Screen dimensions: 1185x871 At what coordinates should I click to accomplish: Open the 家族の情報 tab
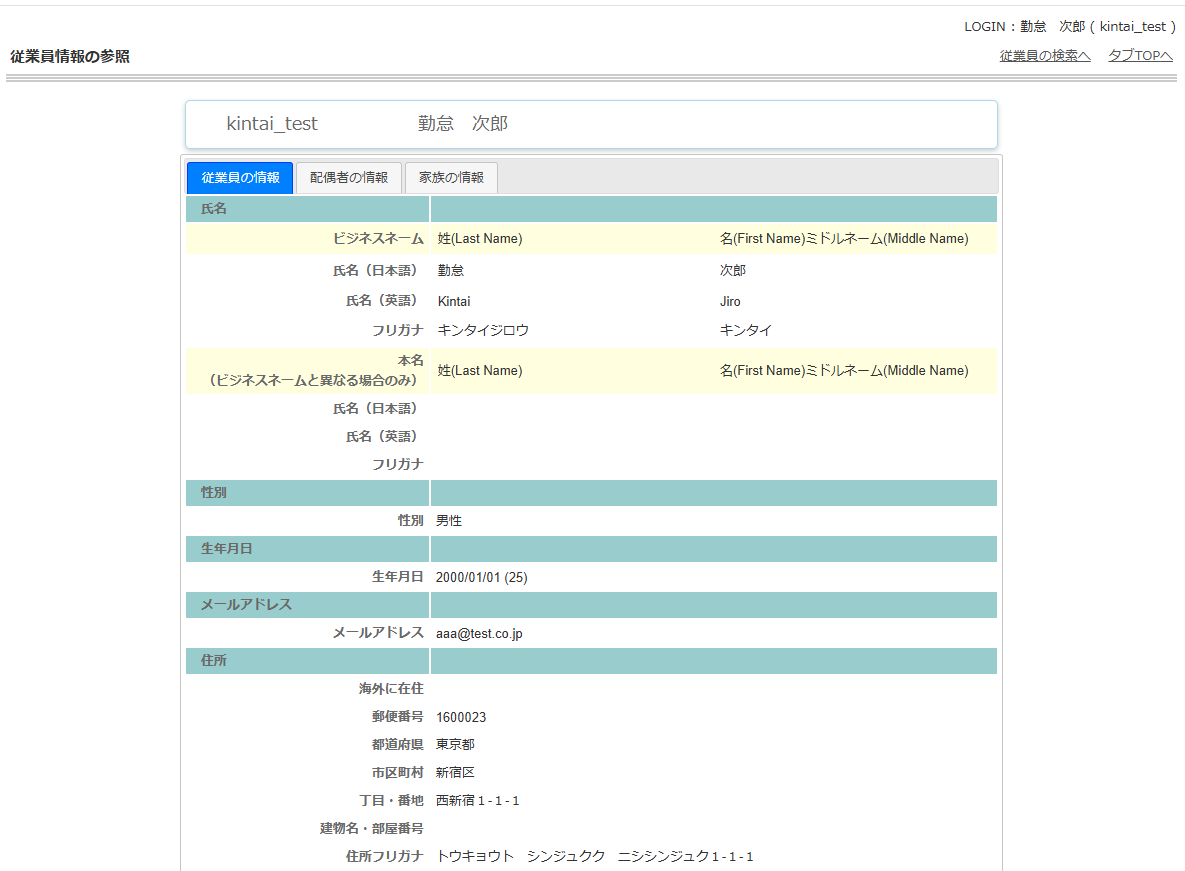(x=451, y=178)
